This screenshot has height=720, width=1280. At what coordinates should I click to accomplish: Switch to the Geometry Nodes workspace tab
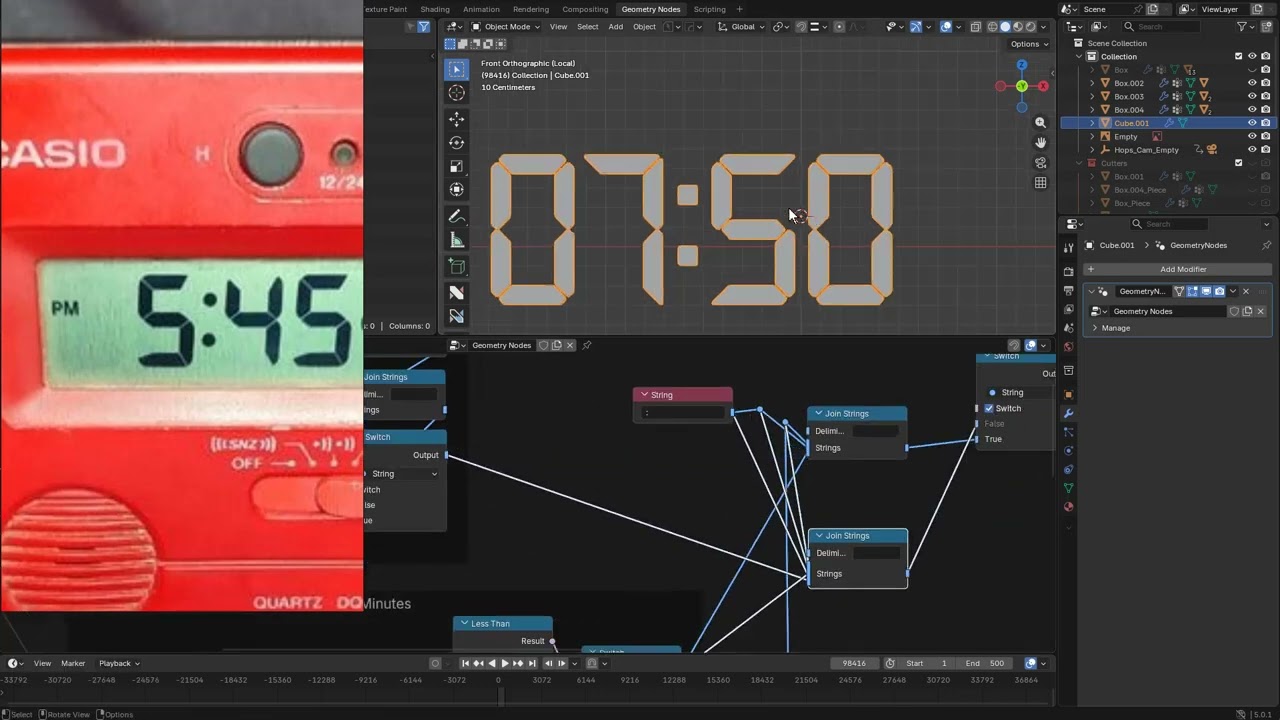pyautogui.click(x=651, y=9)
